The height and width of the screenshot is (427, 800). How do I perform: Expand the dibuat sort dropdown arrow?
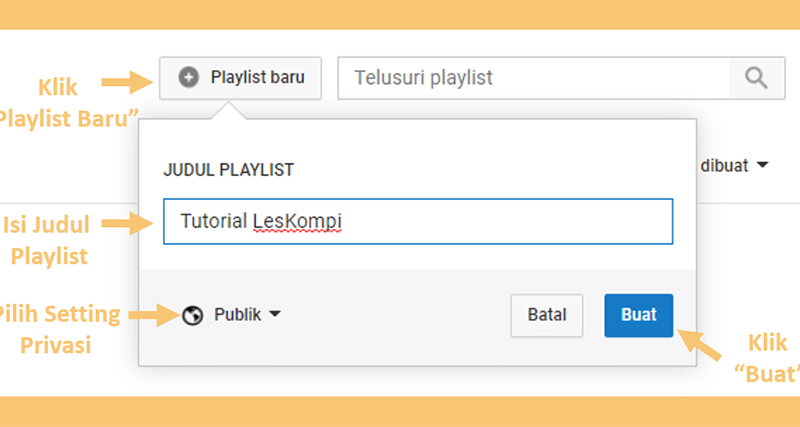point(762,165)
